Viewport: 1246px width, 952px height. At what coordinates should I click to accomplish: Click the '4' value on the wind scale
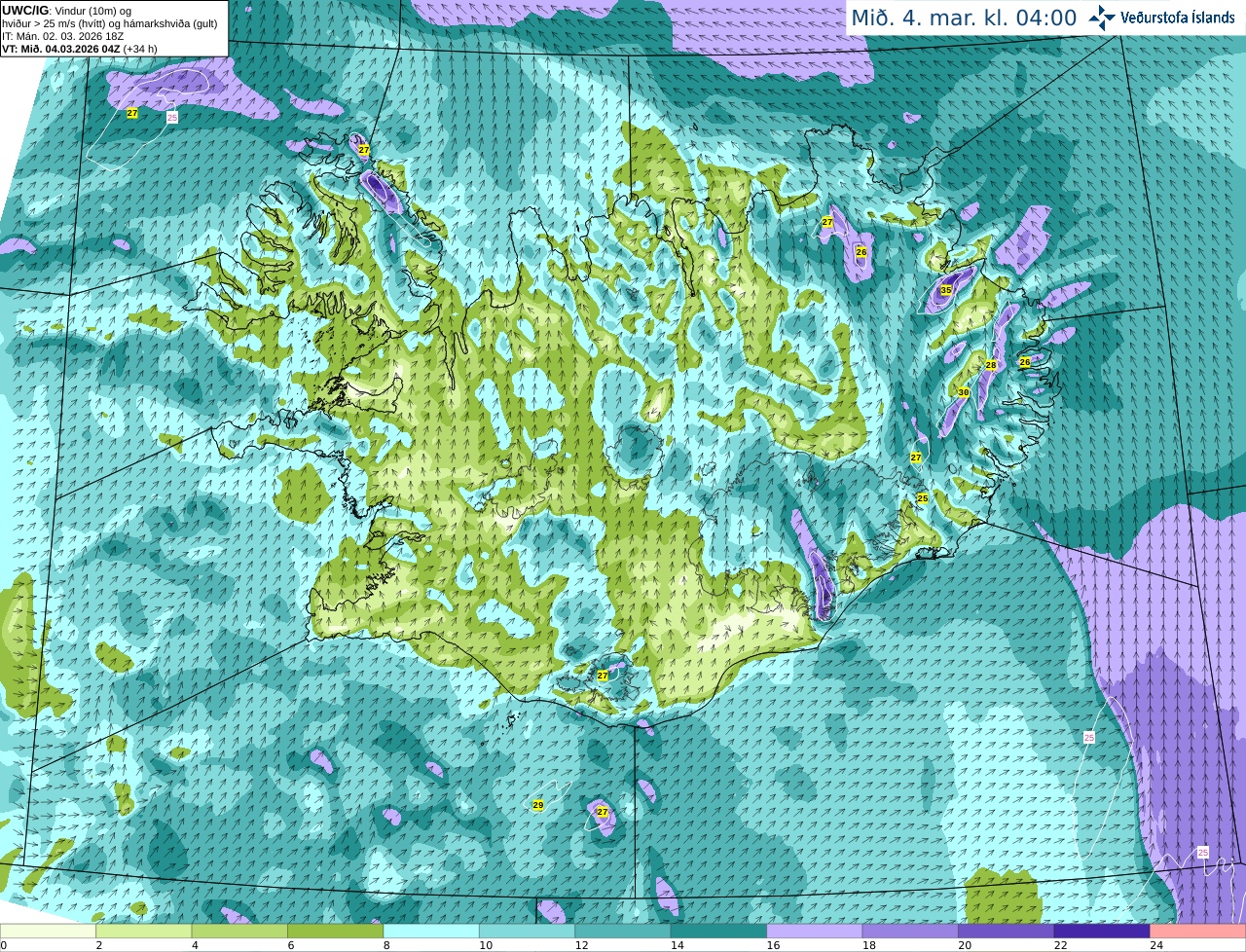click(x=195, y=945)
